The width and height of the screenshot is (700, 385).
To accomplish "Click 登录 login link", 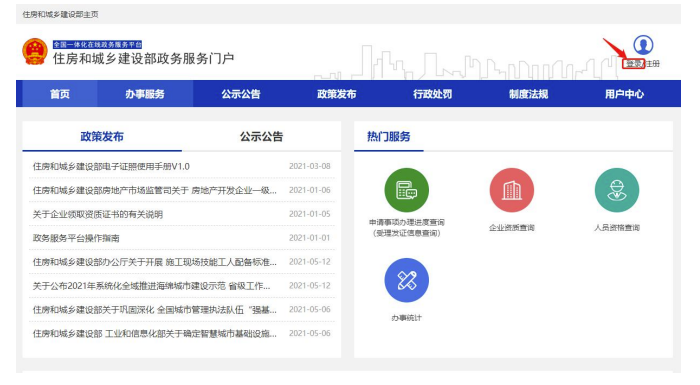I will 633,64.
